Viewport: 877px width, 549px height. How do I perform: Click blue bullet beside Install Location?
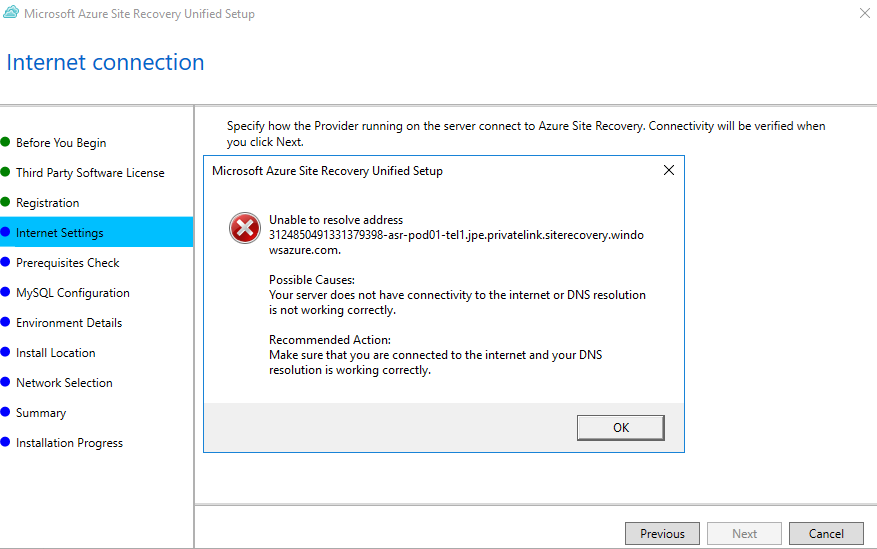pos(5,352)
